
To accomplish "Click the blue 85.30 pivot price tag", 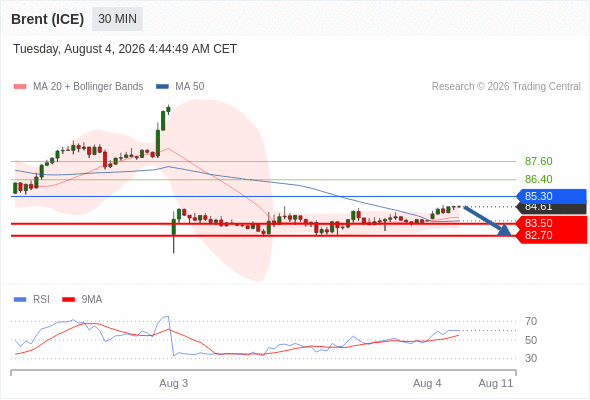I will (551, 196).
